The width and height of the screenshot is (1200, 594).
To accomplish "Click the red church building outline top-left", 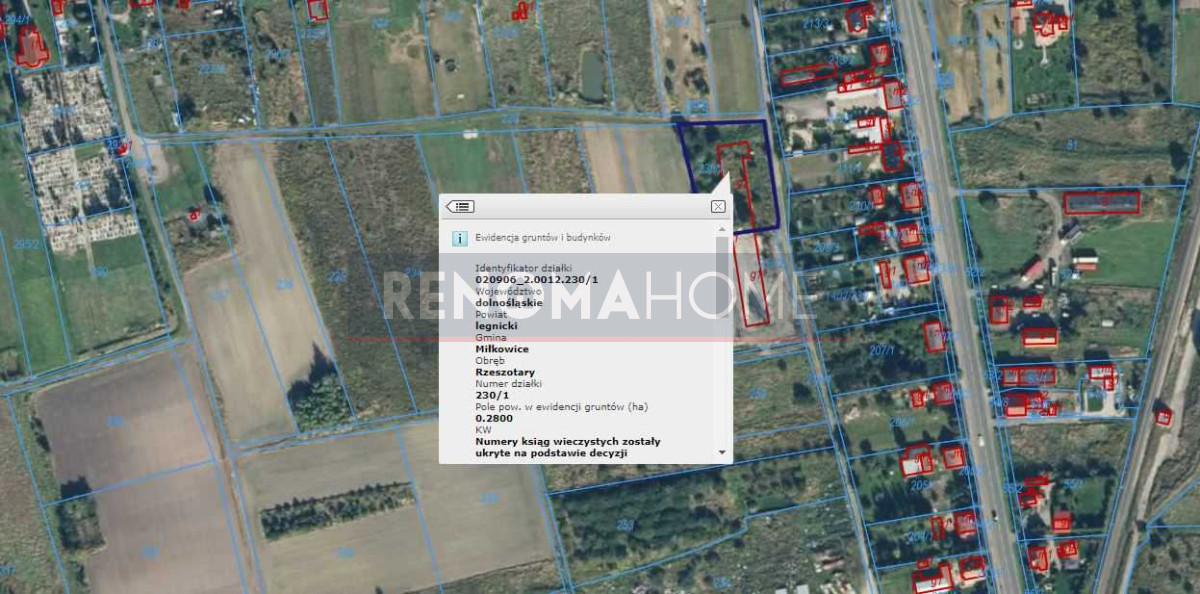I will 31,46.
